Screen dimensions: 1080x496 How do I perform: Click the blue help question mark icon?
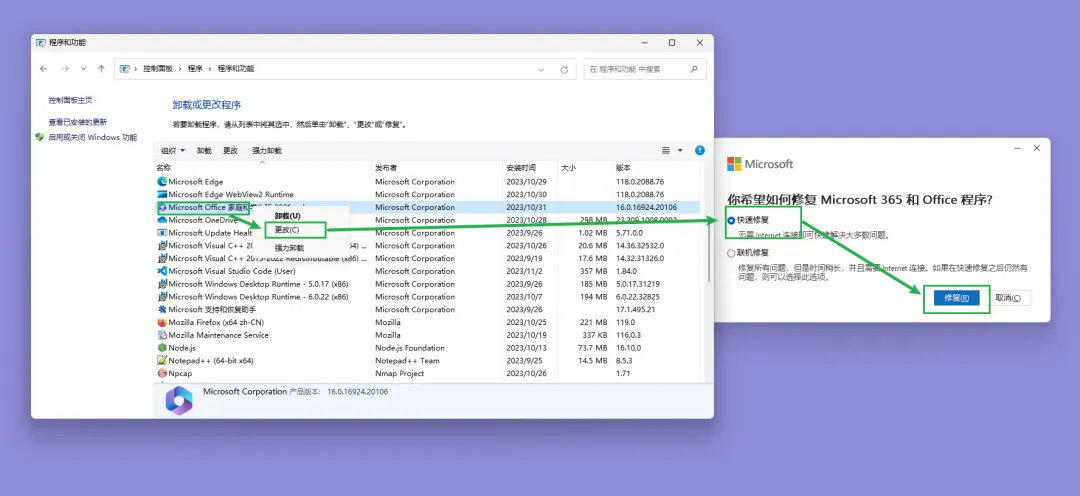pyautogui.click(x=700, y=150)
